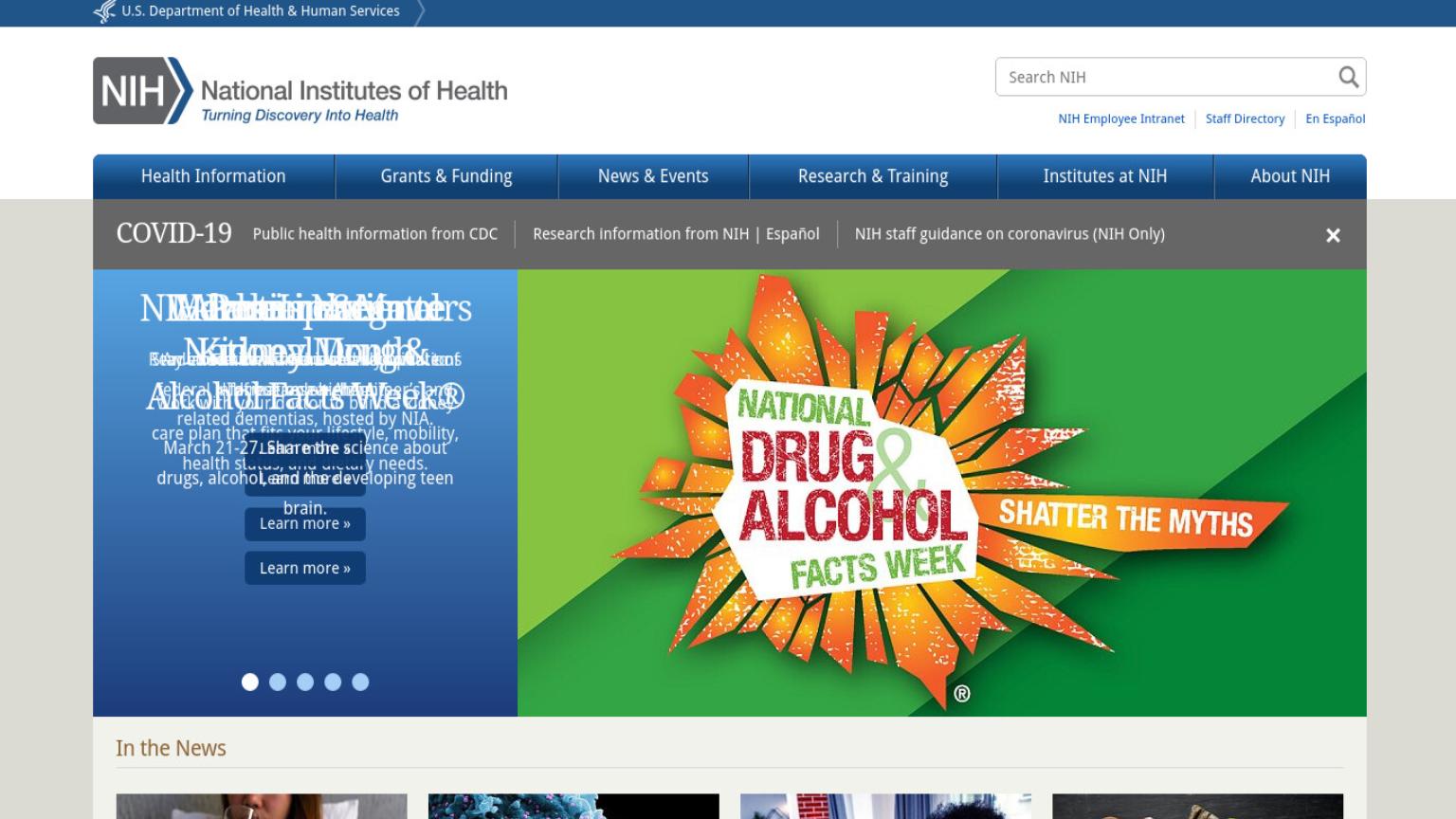Select the fifth carousel slide dot
Image resolution: width=1456 pixels, height=819 pixels.
point(360,682)
